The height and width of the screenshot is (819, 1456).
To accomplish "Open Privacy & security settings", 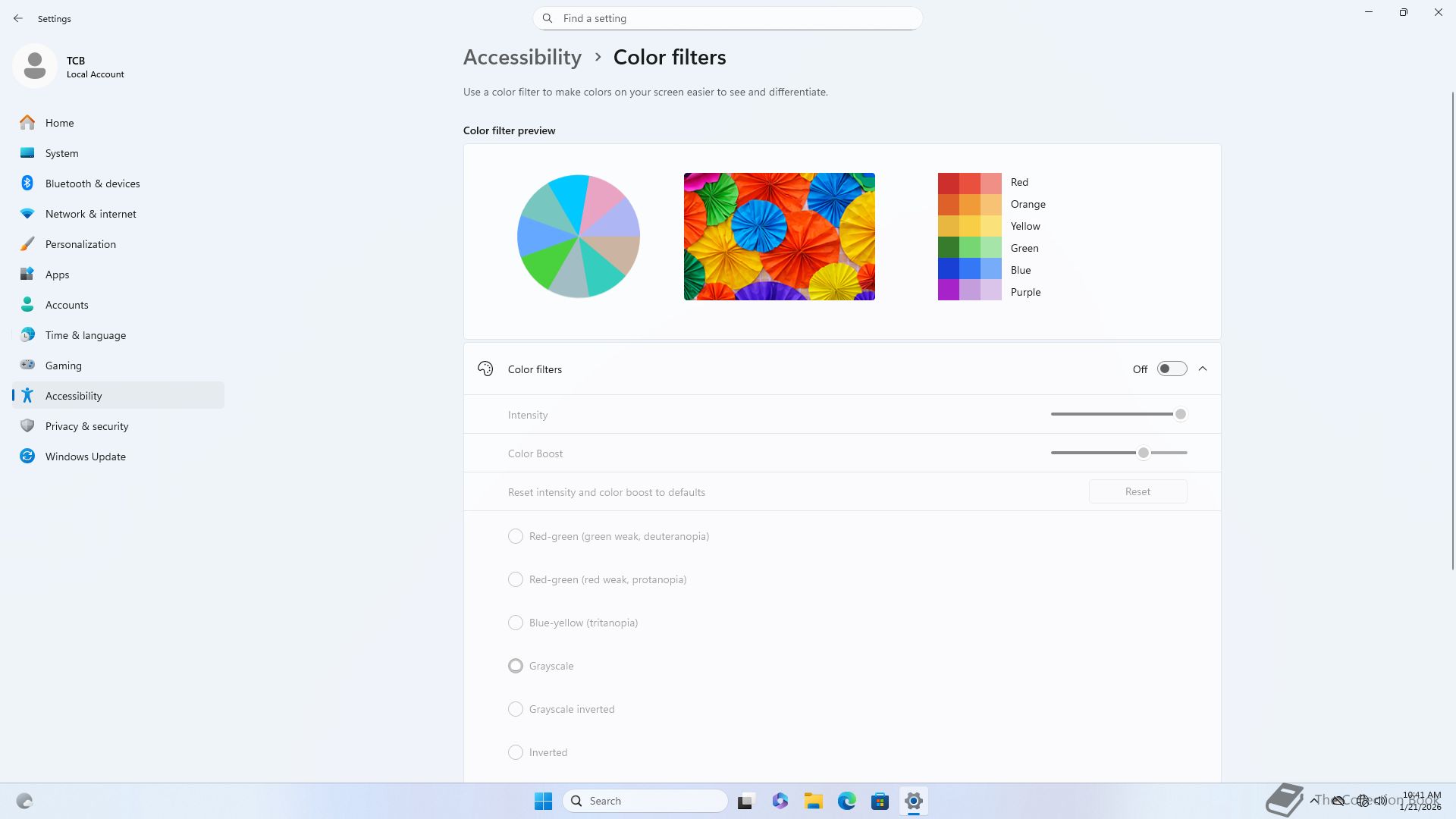I will click(86, 426).
